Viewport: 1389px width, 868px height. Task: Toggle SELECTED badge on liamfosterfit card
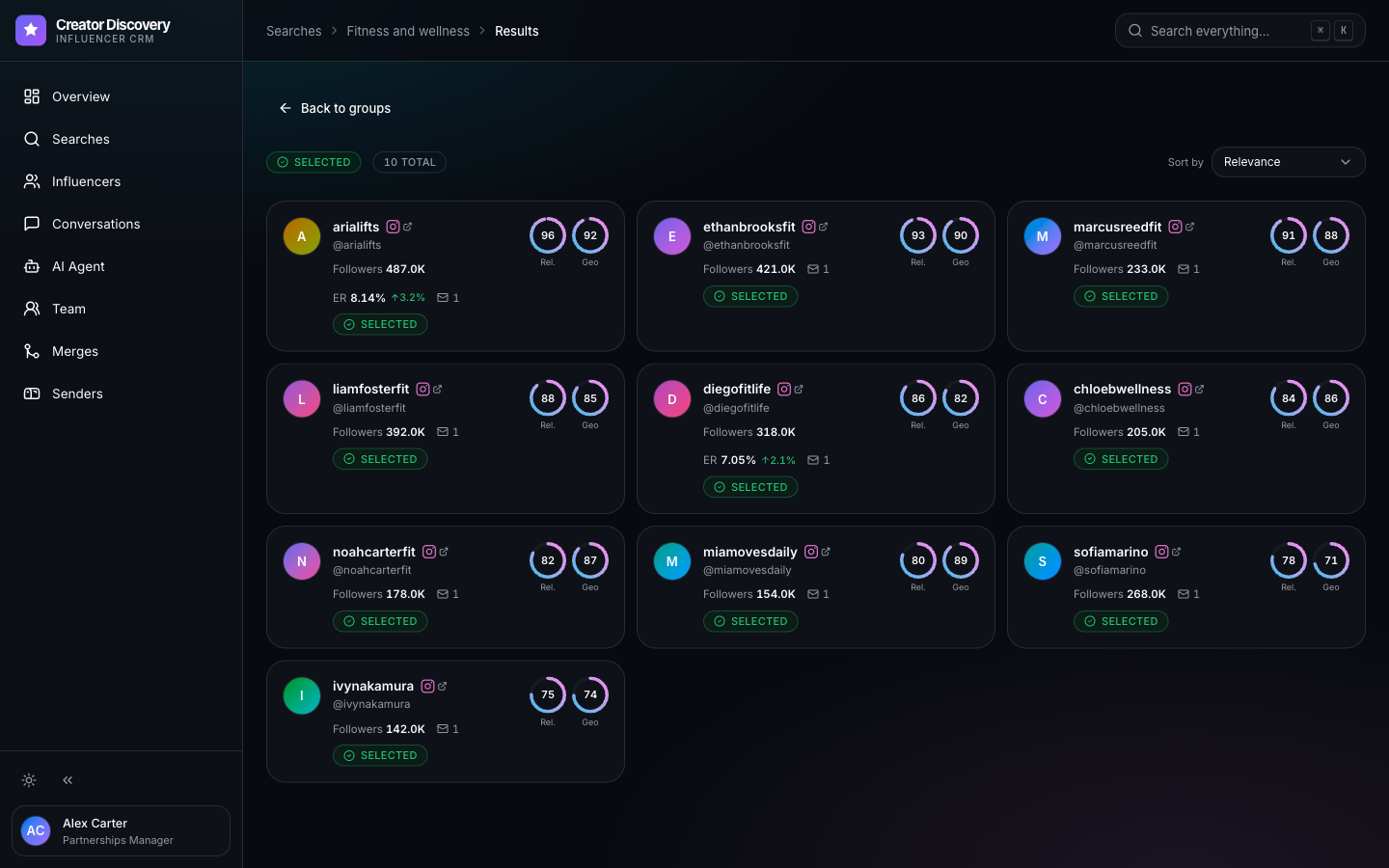point(380,459)
